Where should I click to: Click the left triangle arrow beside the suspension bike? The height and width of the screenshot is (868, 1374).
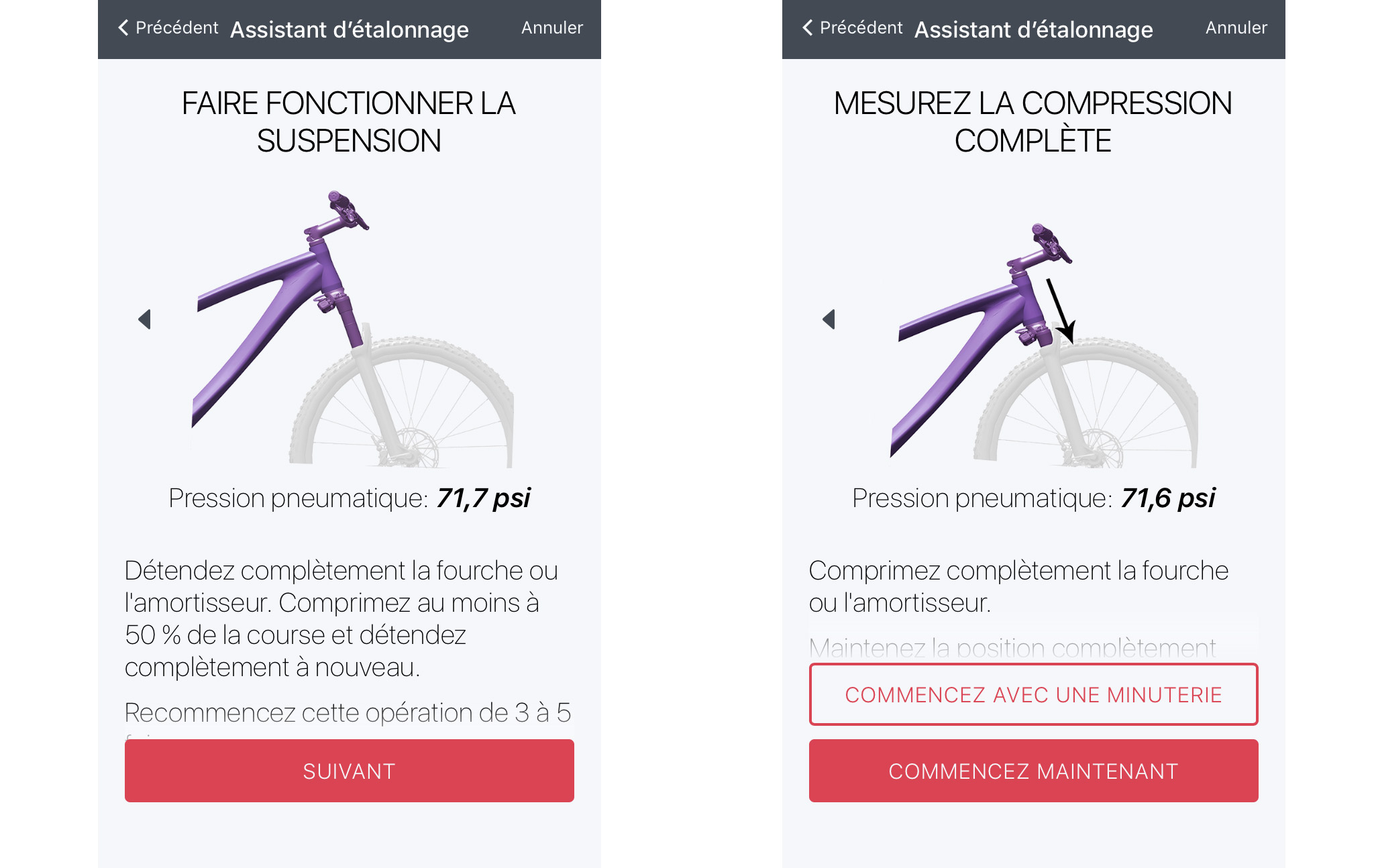click(144, 319)
